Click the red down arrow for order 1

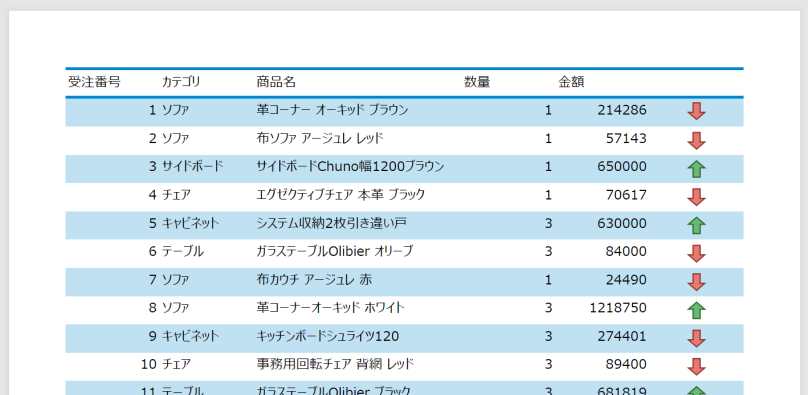[696, 111]
